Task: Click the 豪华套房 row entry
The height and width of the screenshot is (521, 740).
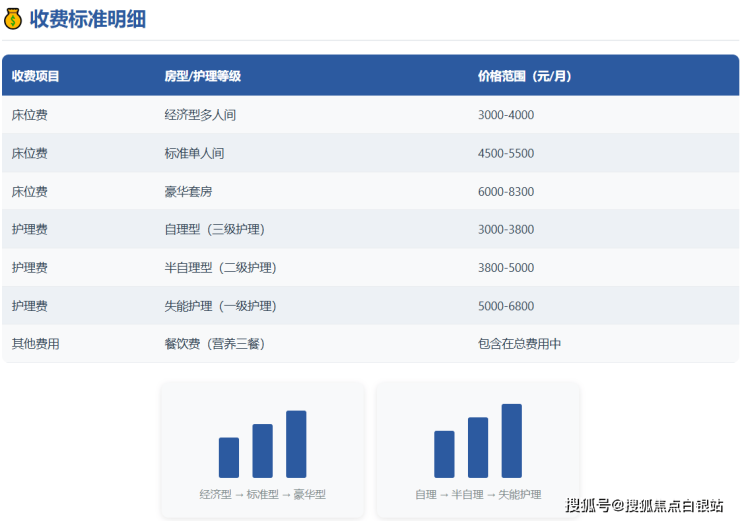Action: (x=188, y=192)
